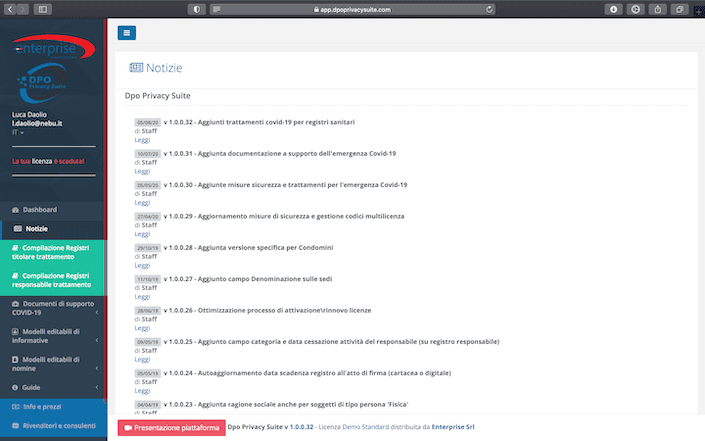Image resolution: width=705 pixels, height=441 pixels.
Task: Open Safari downloads icon
Action: [x=613, y=9]
